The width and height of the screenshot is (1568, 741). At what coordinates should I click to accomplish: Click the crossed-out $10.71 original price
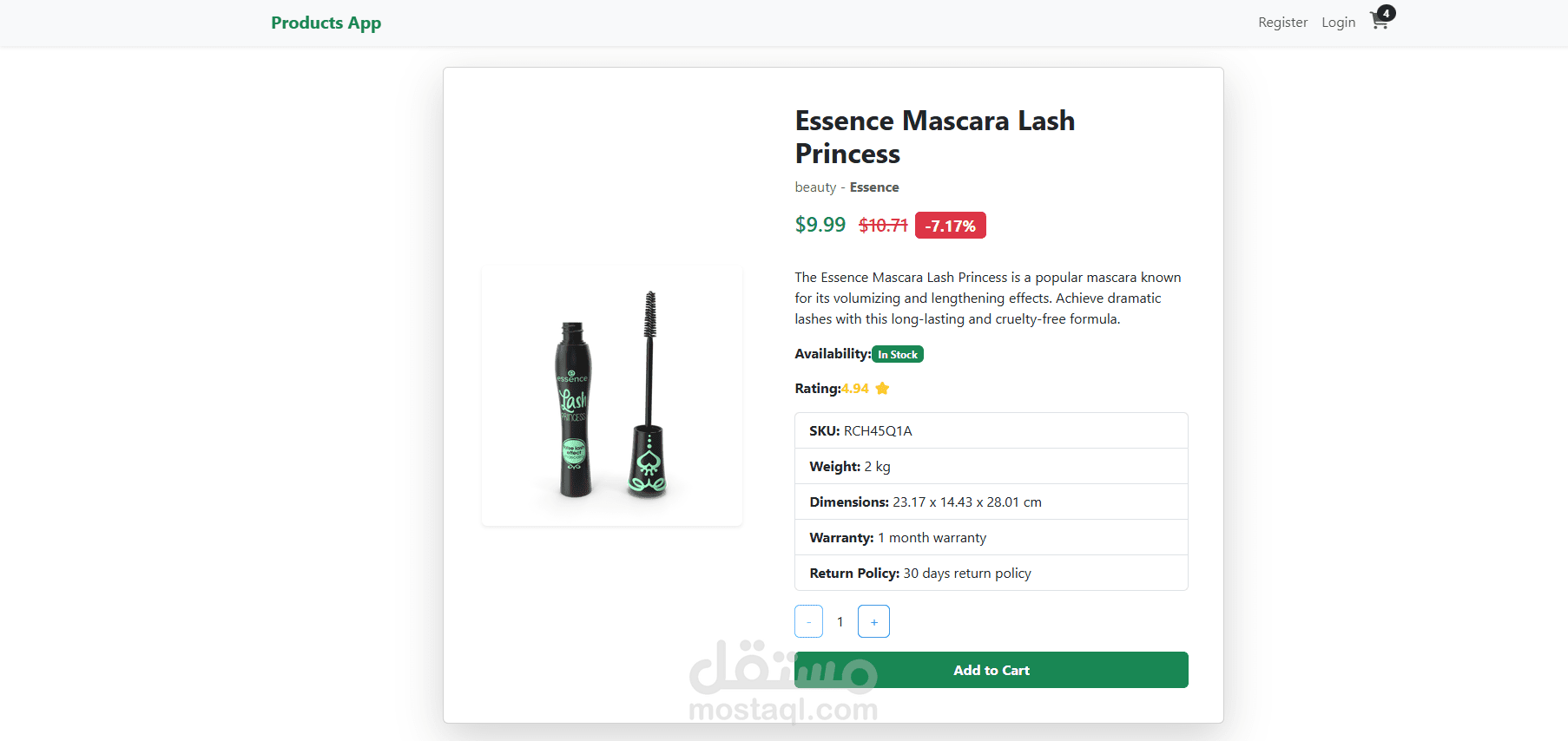pos(882,226)
